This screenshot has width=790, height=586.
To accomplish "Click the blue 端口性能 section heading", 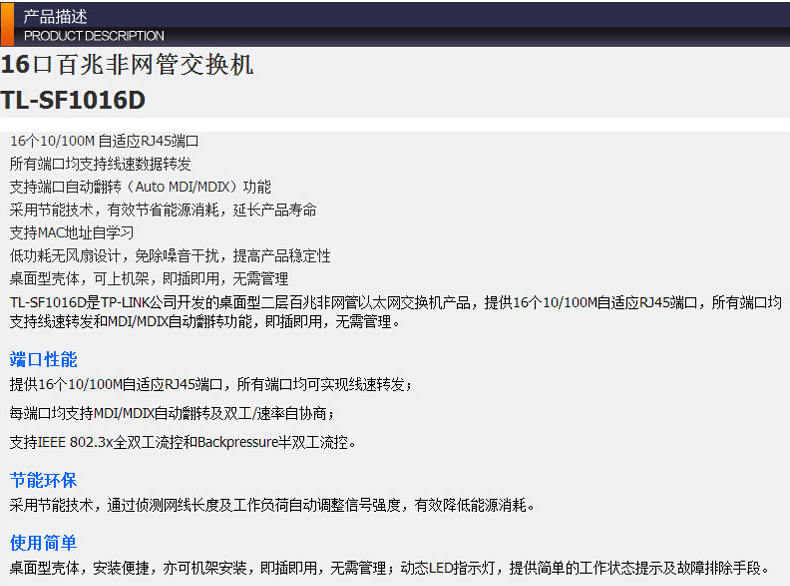I will pos(43,359).
